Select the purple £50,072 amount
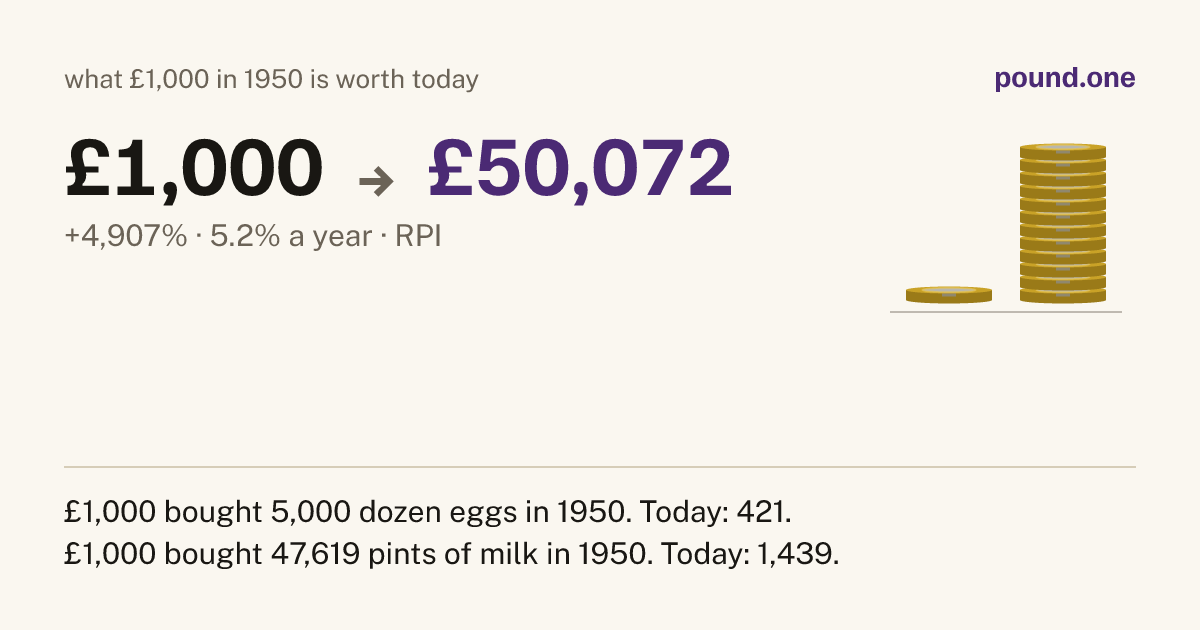Viewport: 1200px width, 630px height. [x=581, y=168]
